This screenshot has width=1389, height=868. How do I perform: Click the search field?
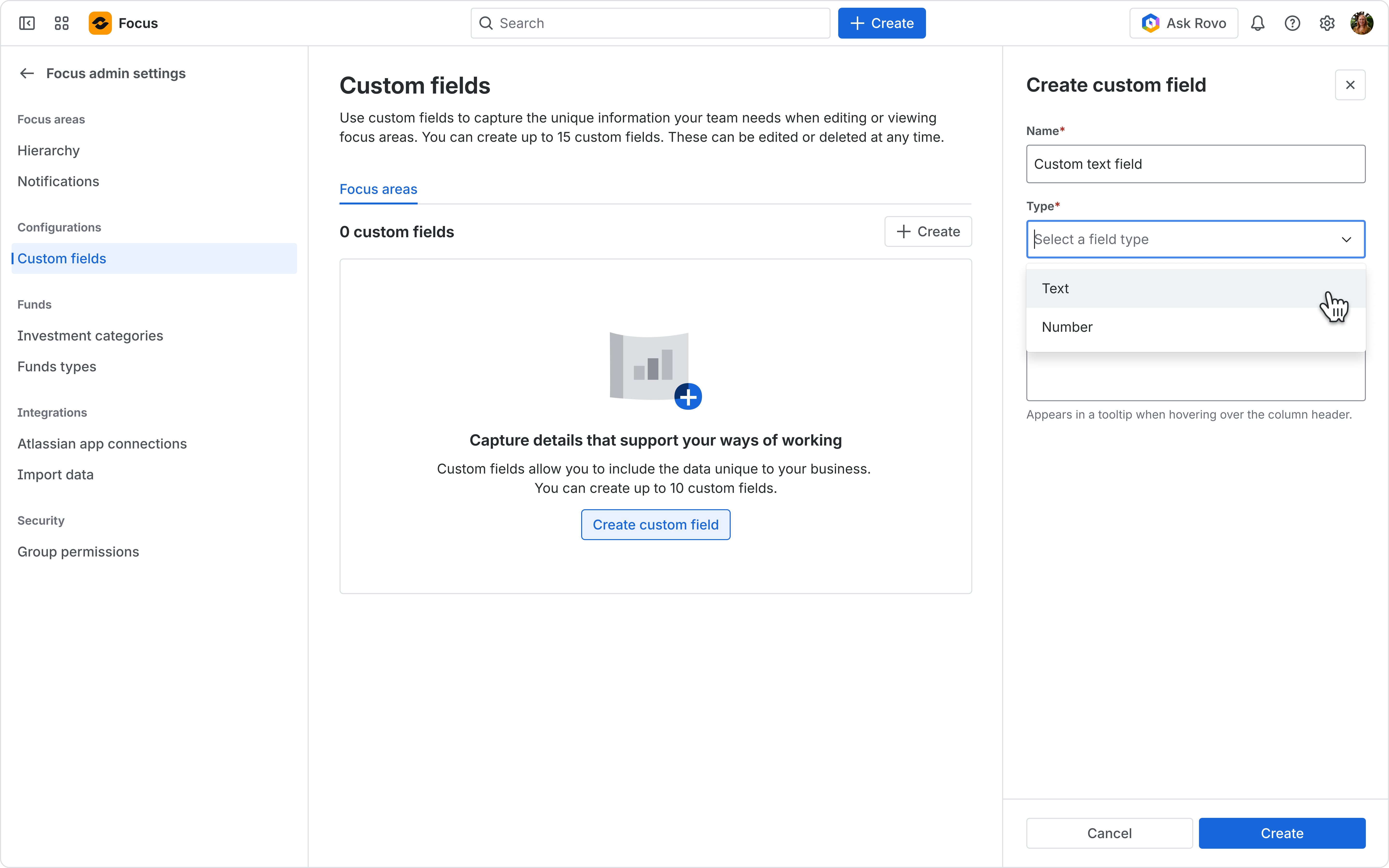pos(650,23)
